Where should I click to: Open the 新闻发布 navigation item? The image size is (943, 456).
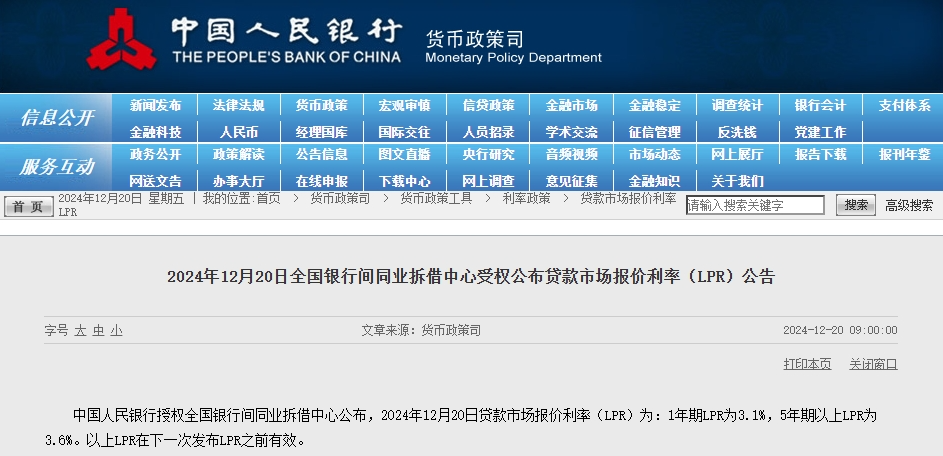(x=155, y=105)
